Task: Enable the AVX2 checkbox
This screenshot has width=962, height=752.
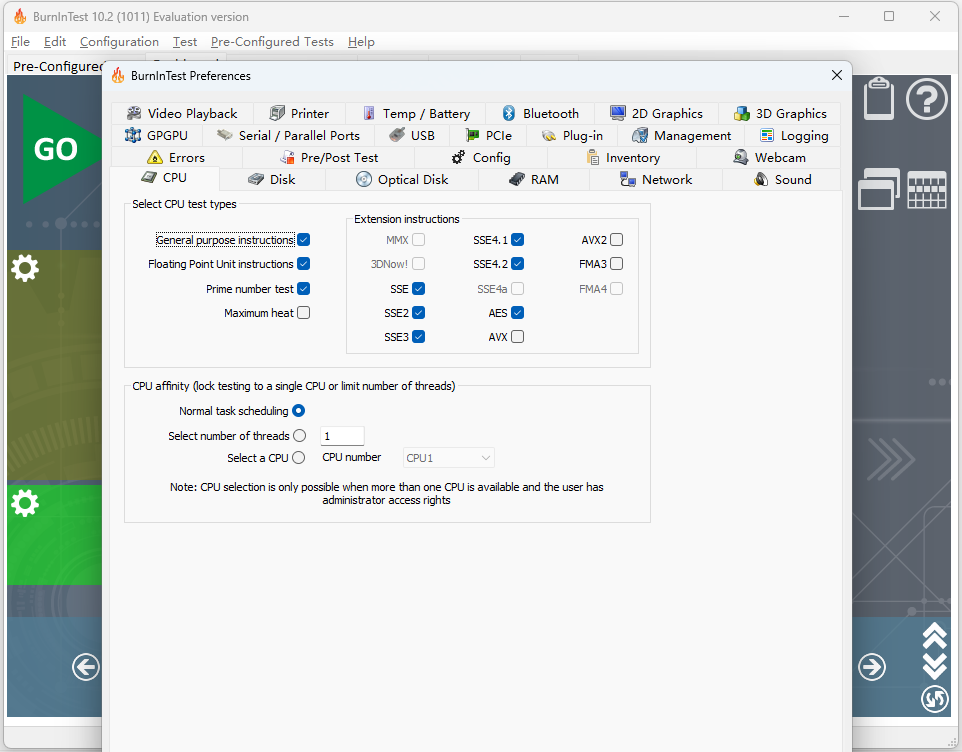Action: click(x=617, y=240)
